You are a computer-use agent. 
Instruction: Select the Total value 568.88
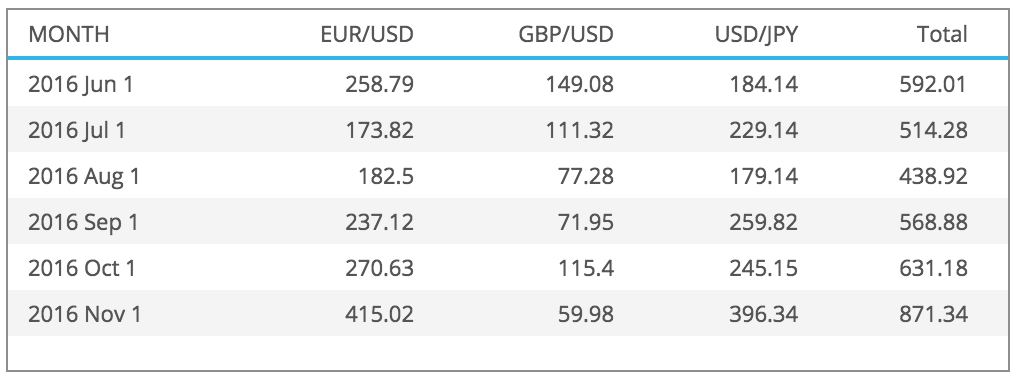tap(933, 223)
